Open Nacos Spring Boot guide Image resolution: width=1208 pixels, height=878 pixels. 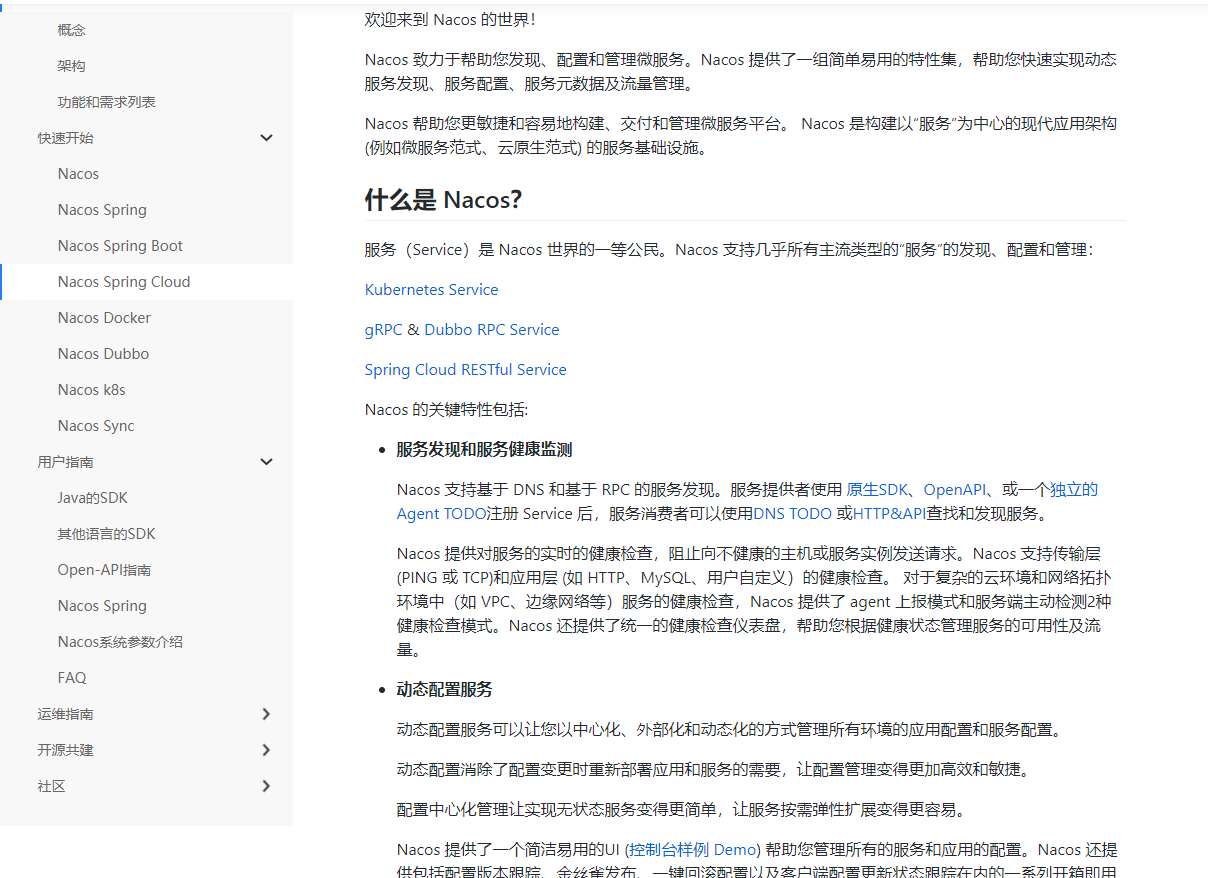tap(120, 246)
